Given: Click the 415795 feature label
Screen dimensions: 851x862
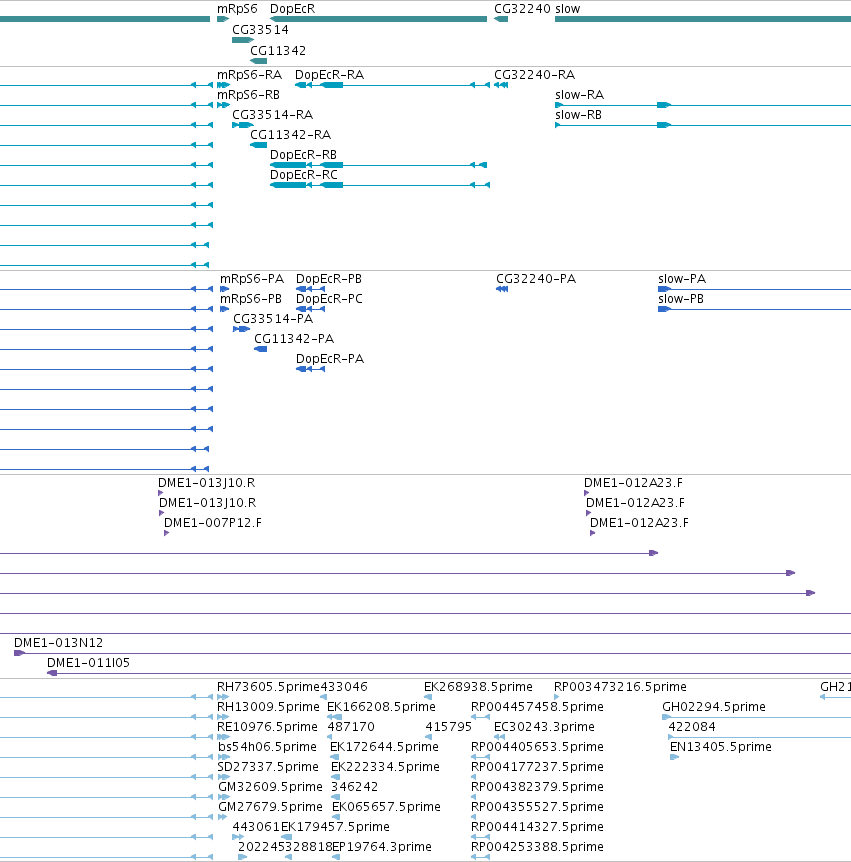Looking at the screenshot, I should click(x=448, y=727).
